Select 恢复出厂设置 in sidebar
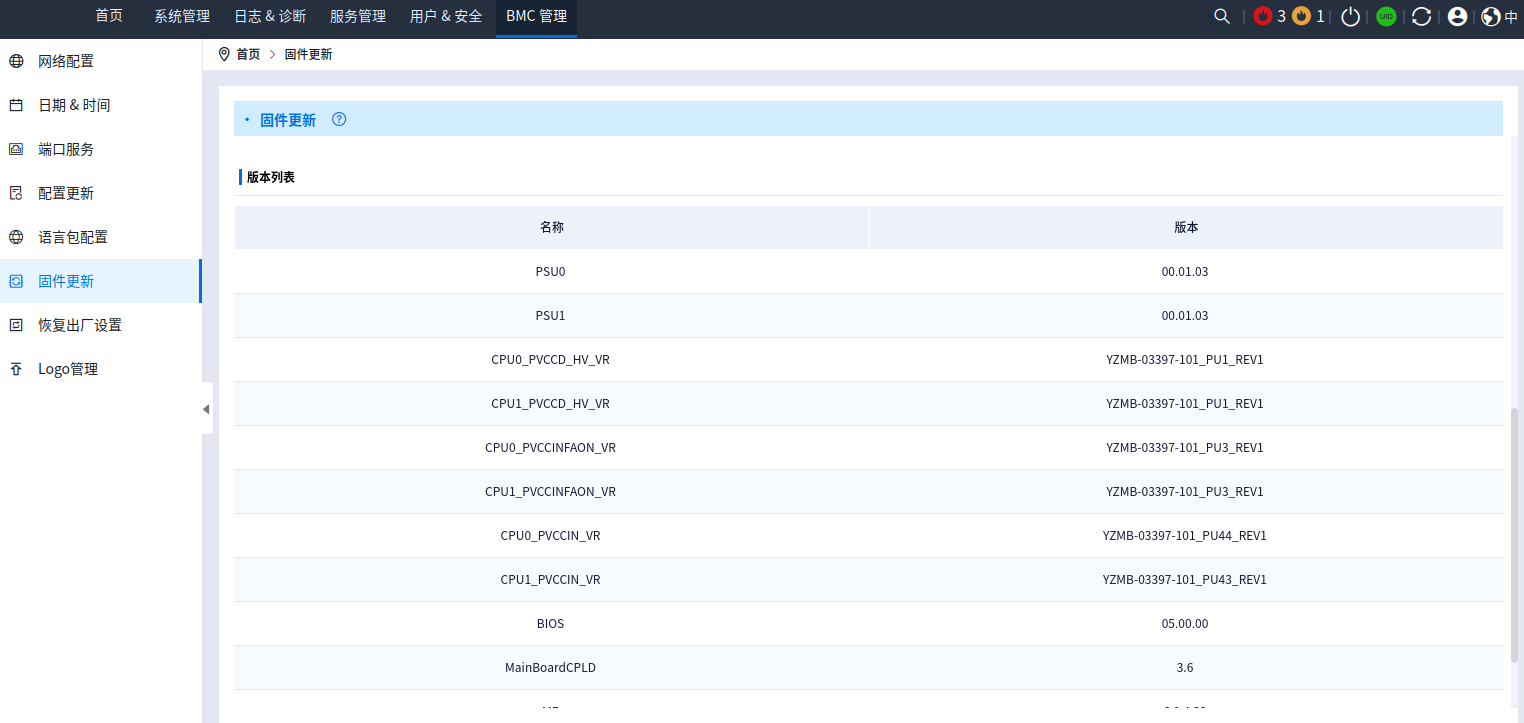 [80, 325]
